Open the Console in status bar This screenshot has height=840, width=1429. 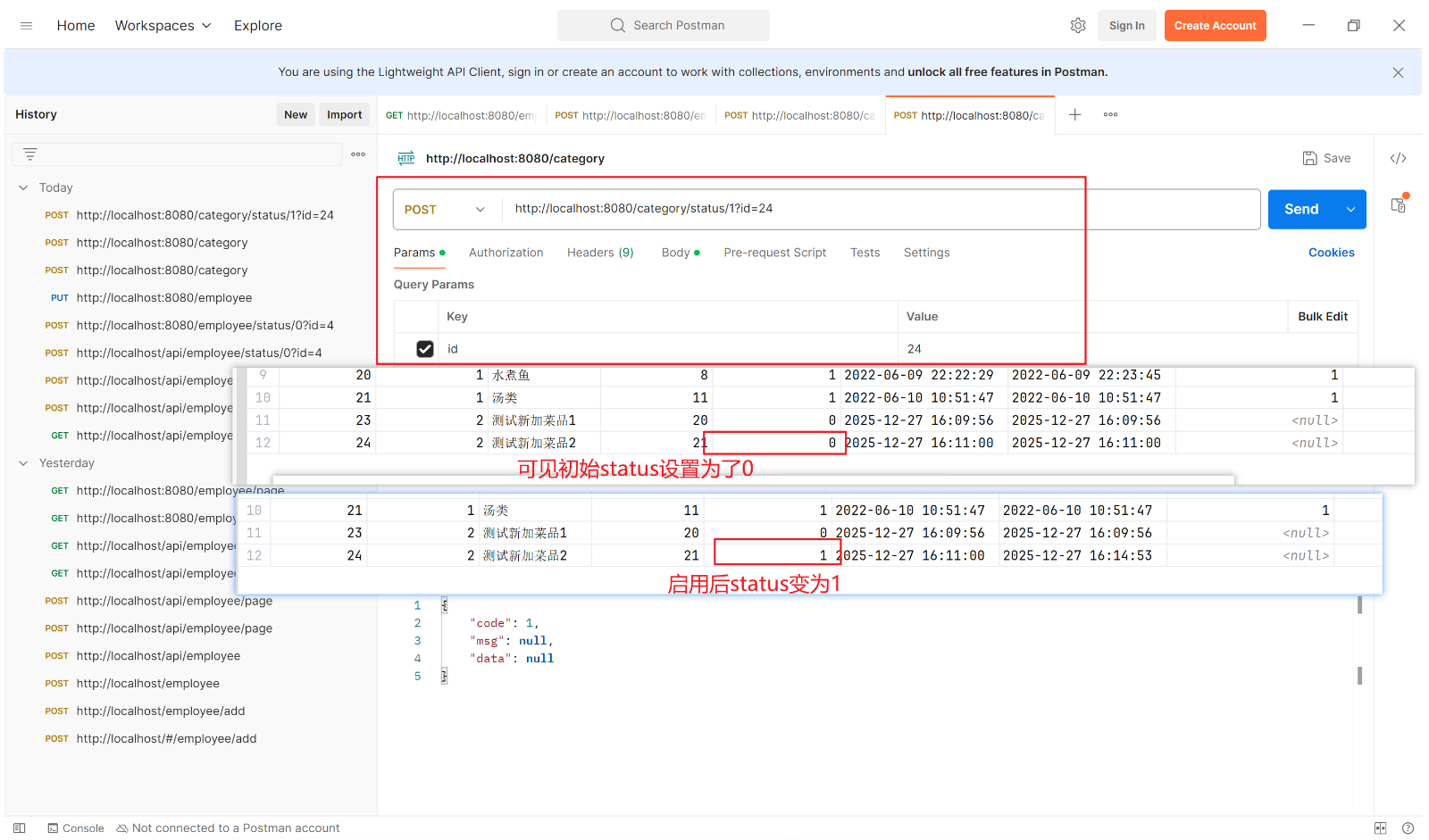(76, 828)
